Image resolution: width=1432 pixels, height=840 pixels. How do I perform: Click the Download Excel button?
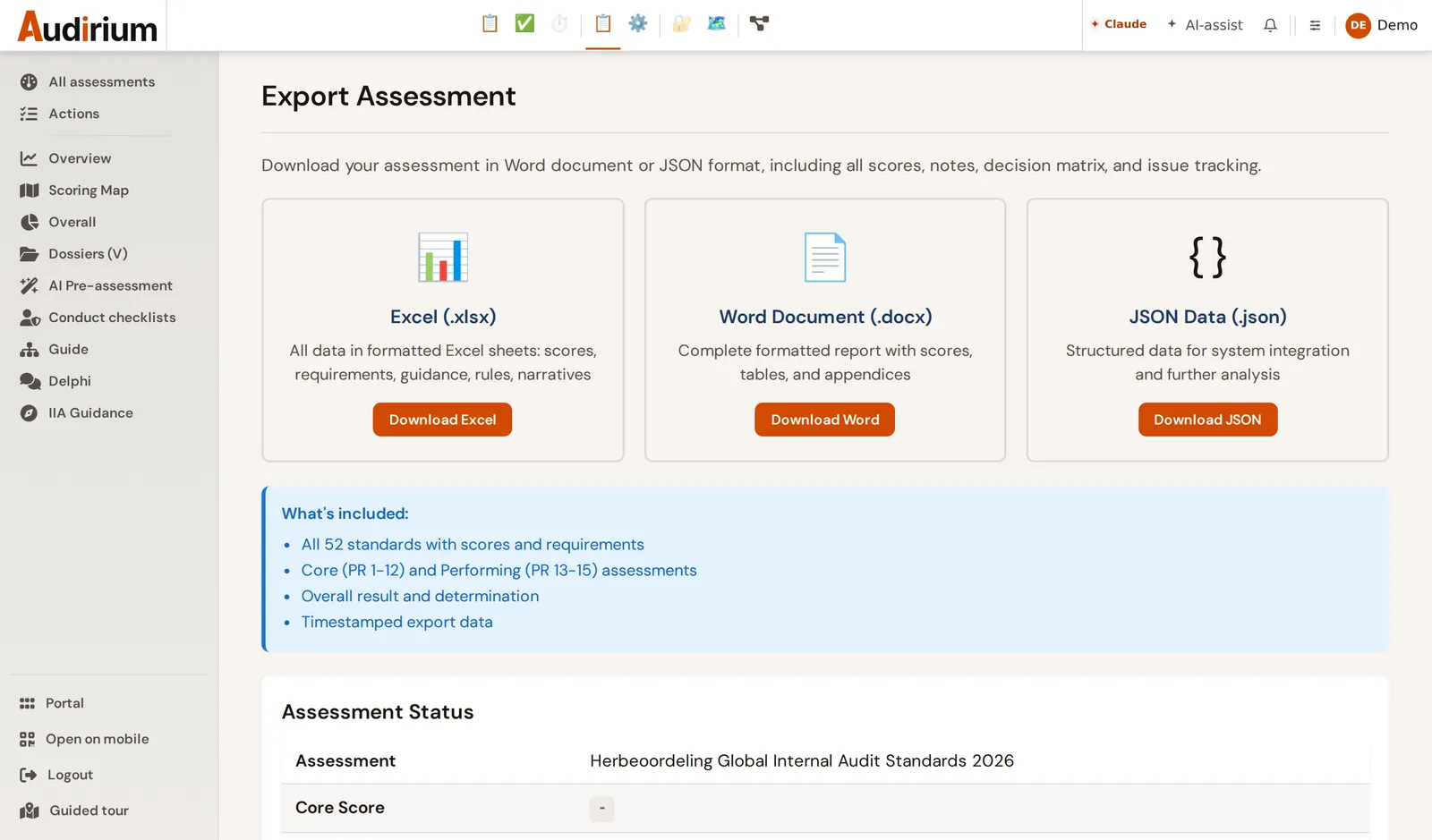[x=442, y=420]
